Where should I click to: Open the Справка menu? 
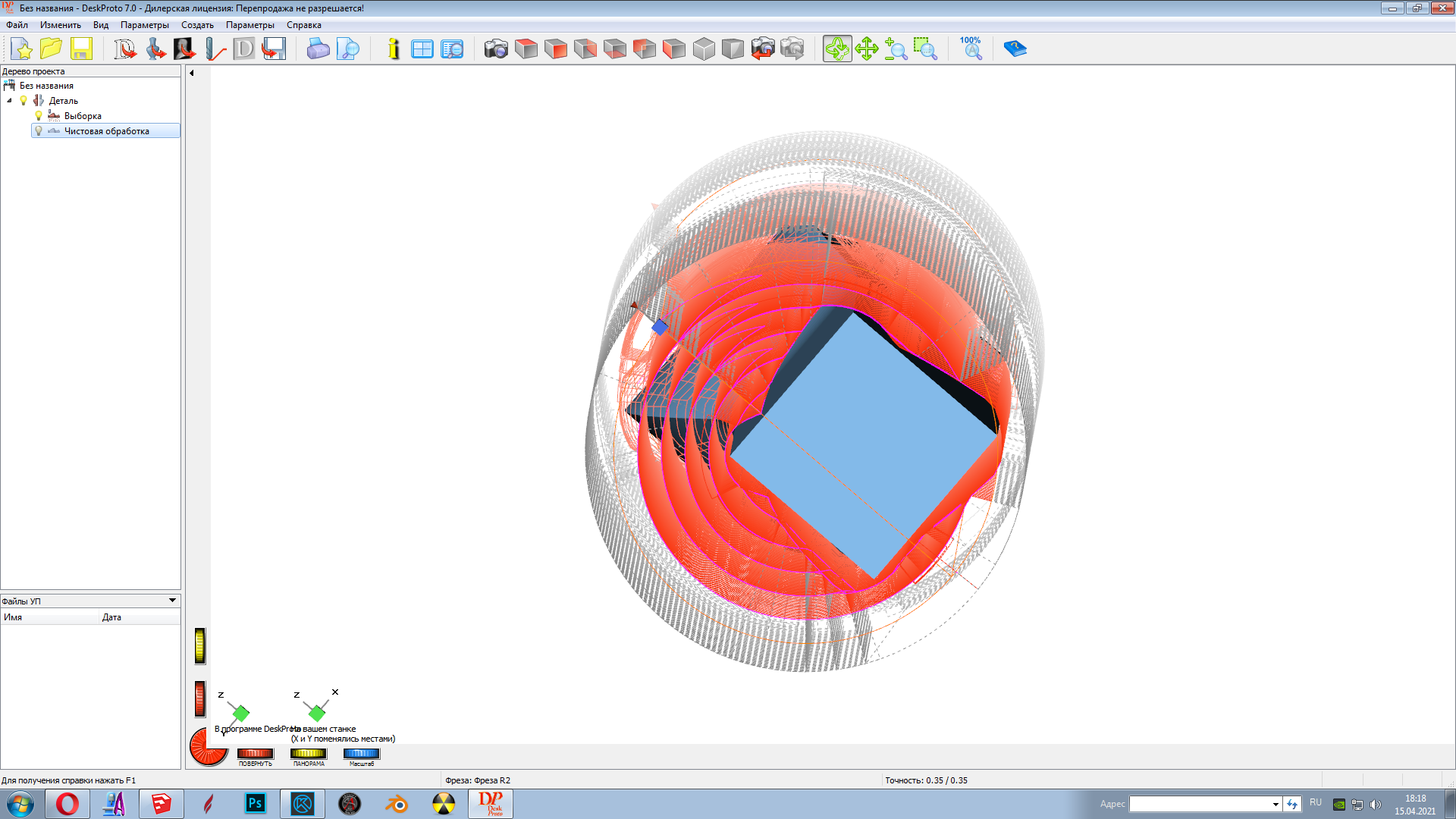tap(303, 25)
